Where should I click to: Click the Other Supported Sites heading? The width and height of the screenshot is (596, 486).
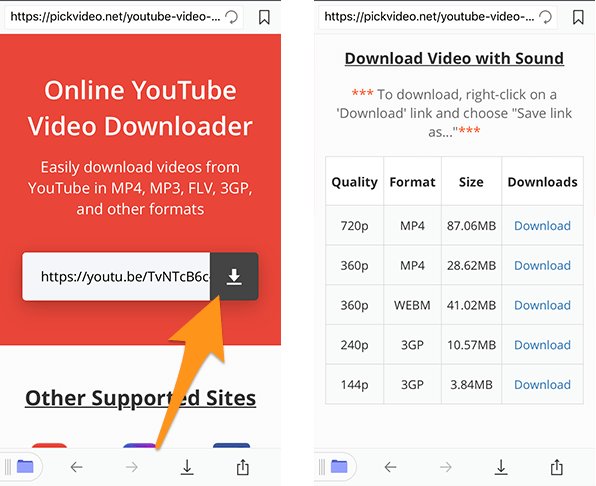click(140, 399)
